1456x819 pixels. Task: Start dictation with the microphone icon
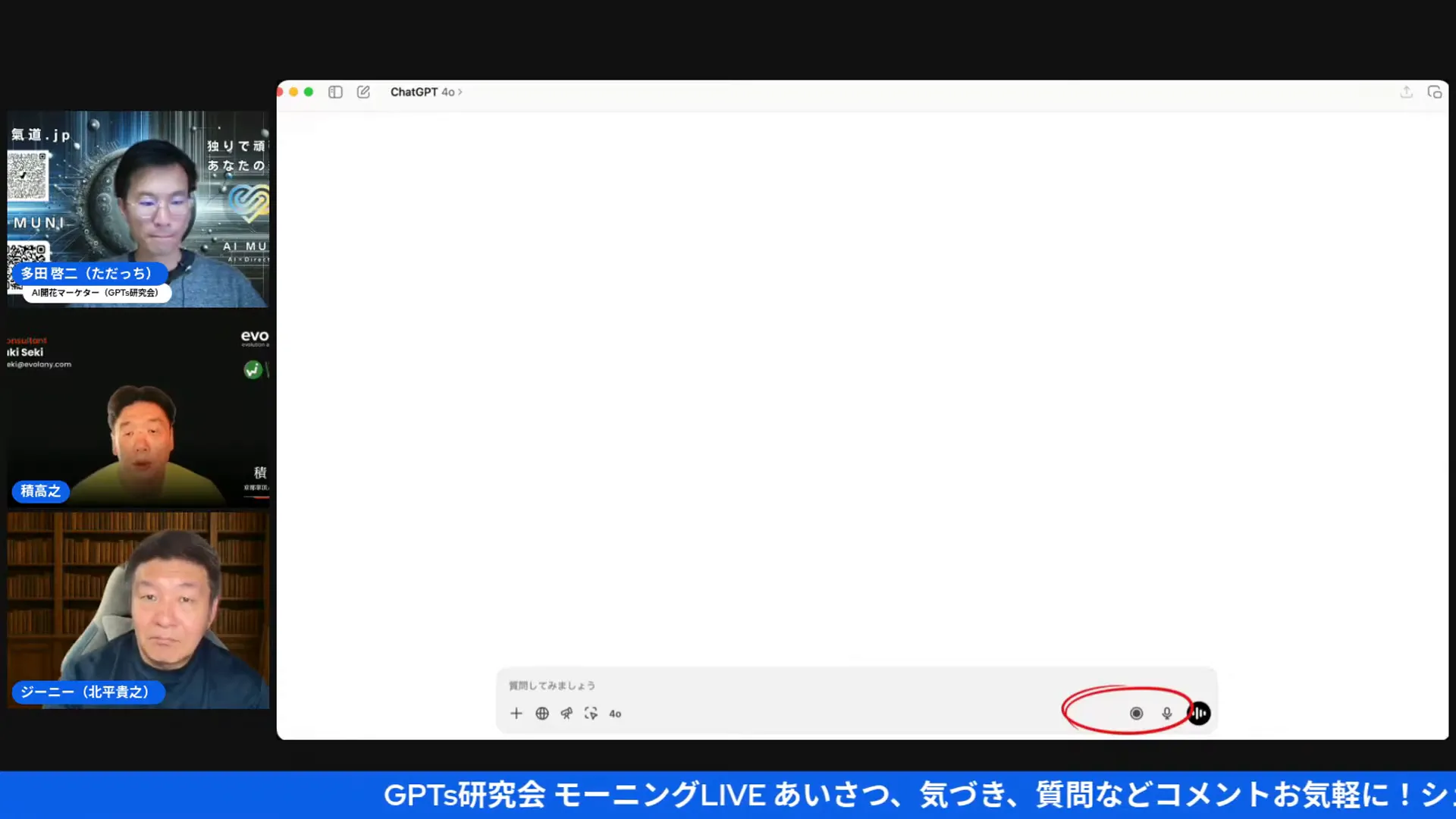(1167, 714)
